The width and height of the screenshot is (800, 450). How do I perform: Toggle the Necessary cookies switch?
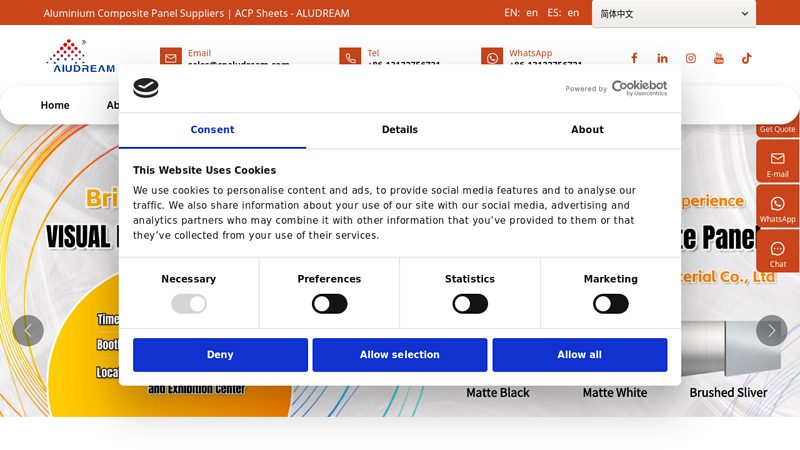(x=189, y=304)
